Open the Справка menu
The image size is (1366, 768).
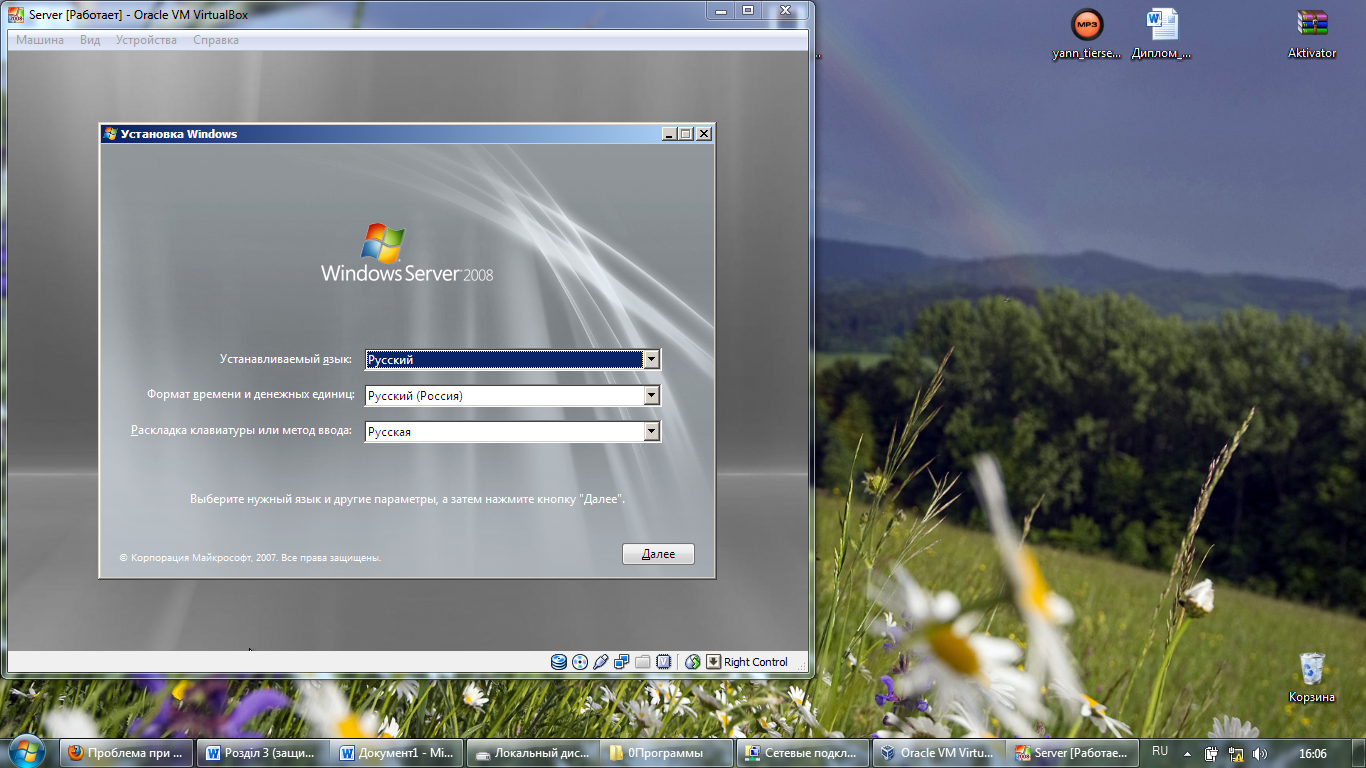click(215, 40)
